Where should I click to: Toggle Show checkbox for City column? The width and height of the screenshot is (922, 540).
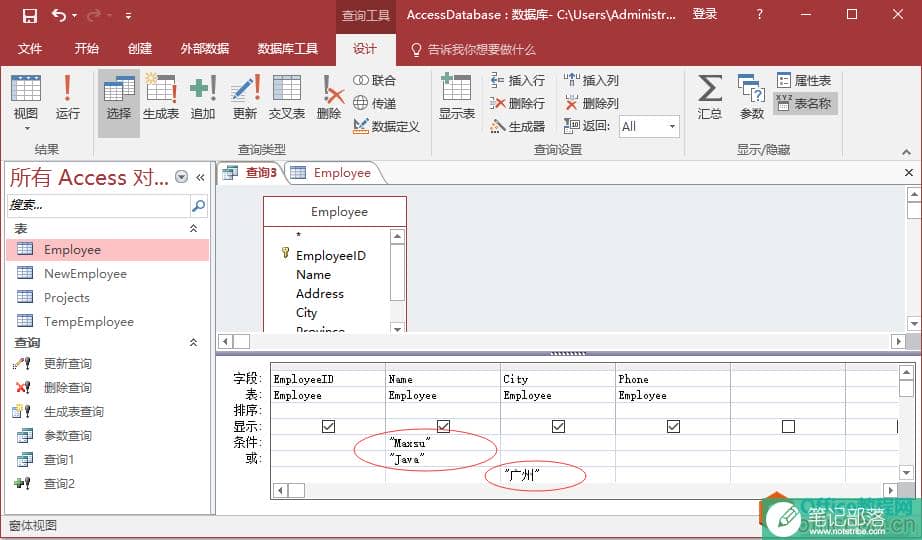(x=559, y=426)
